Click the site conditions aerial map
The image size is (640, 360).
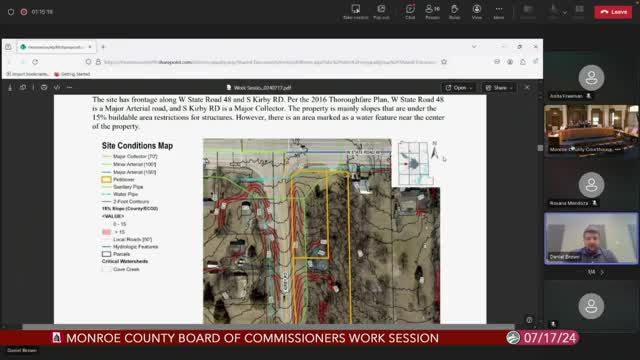click(x=322, y=231)
